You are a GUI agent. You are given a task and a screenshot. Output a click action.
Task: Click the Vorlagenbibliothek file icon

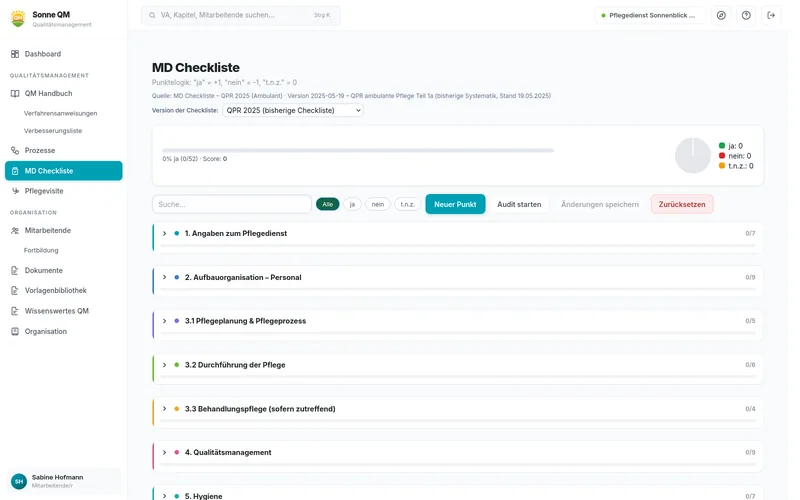(15, 290)
